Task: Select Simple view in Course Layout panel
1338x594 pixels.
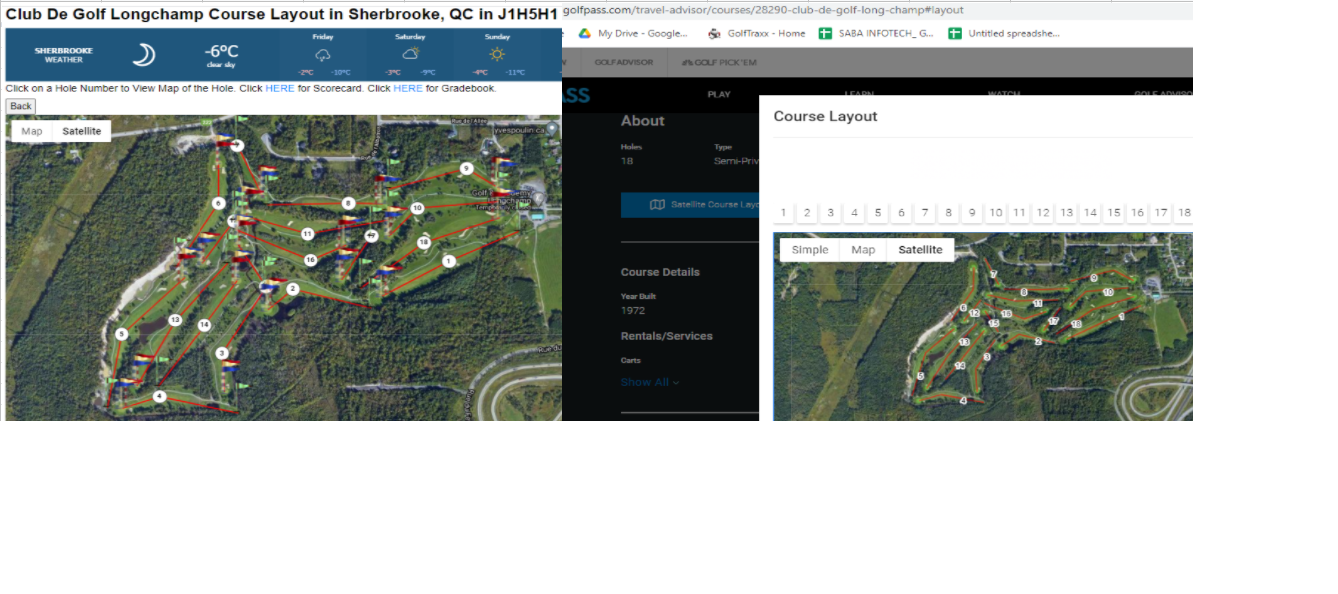Action: (810, 249)
